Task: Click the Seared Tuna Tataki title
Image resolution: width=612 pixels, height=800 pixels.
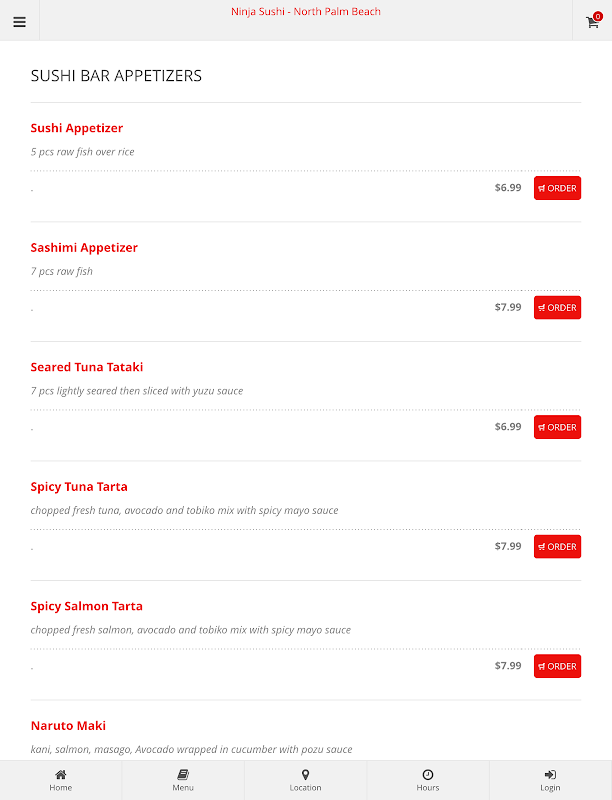Action: 87,367
